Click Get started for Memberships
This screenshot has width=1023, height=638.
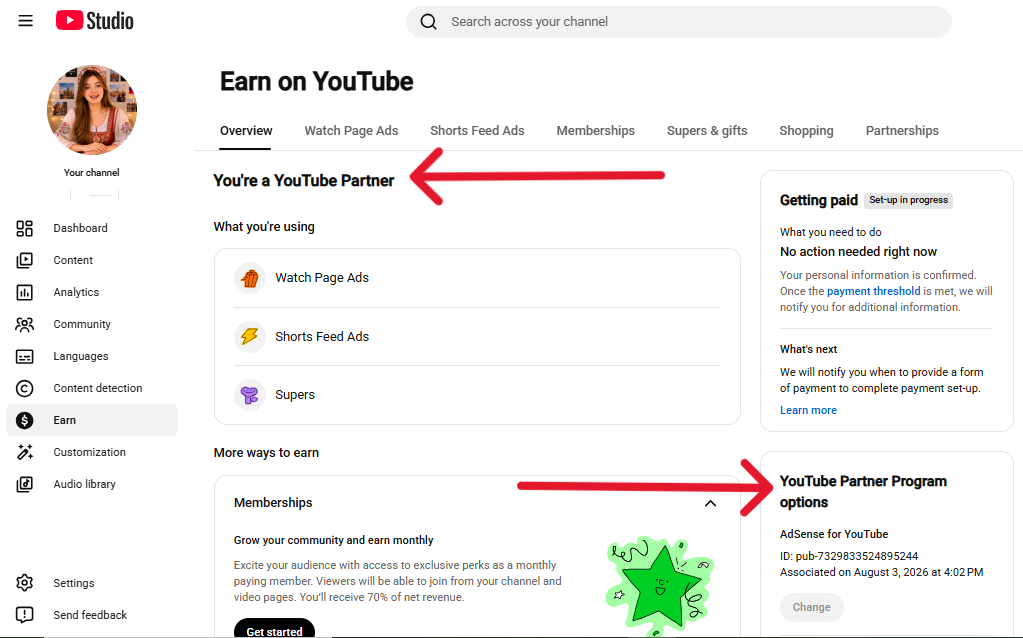click(274, 630)
